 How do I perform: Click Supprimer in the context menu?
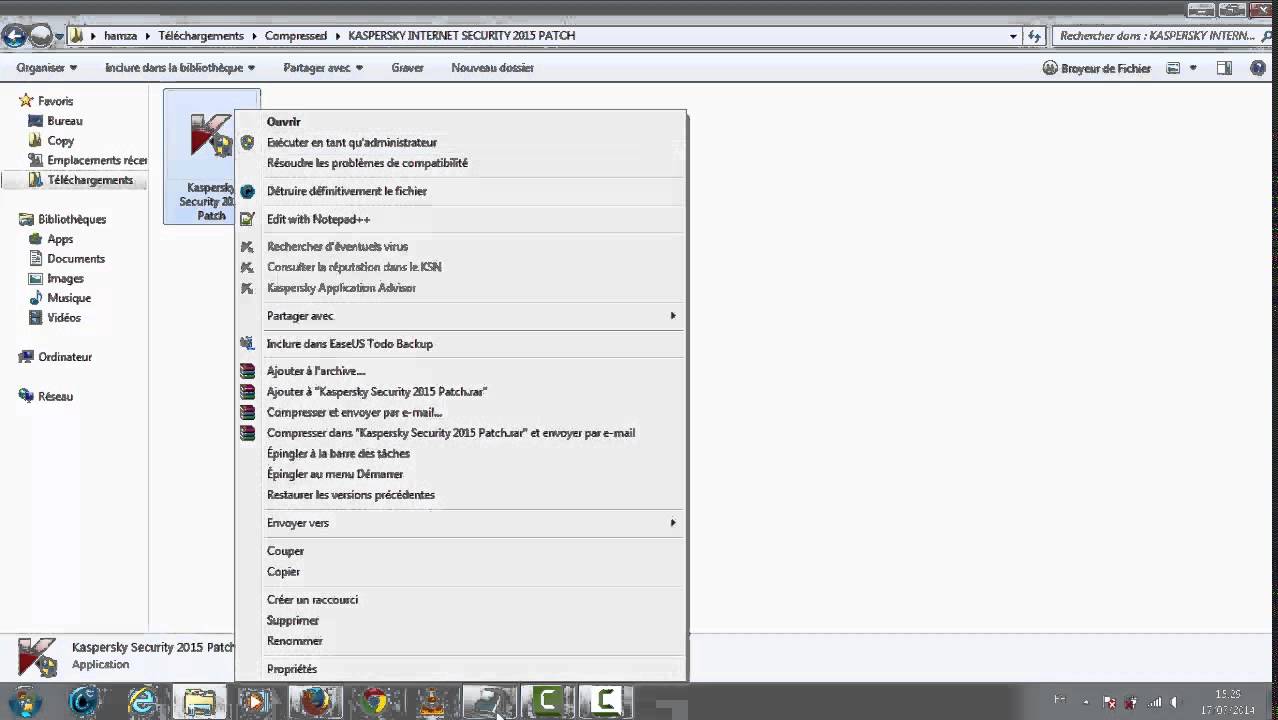[x=292, y=621]
